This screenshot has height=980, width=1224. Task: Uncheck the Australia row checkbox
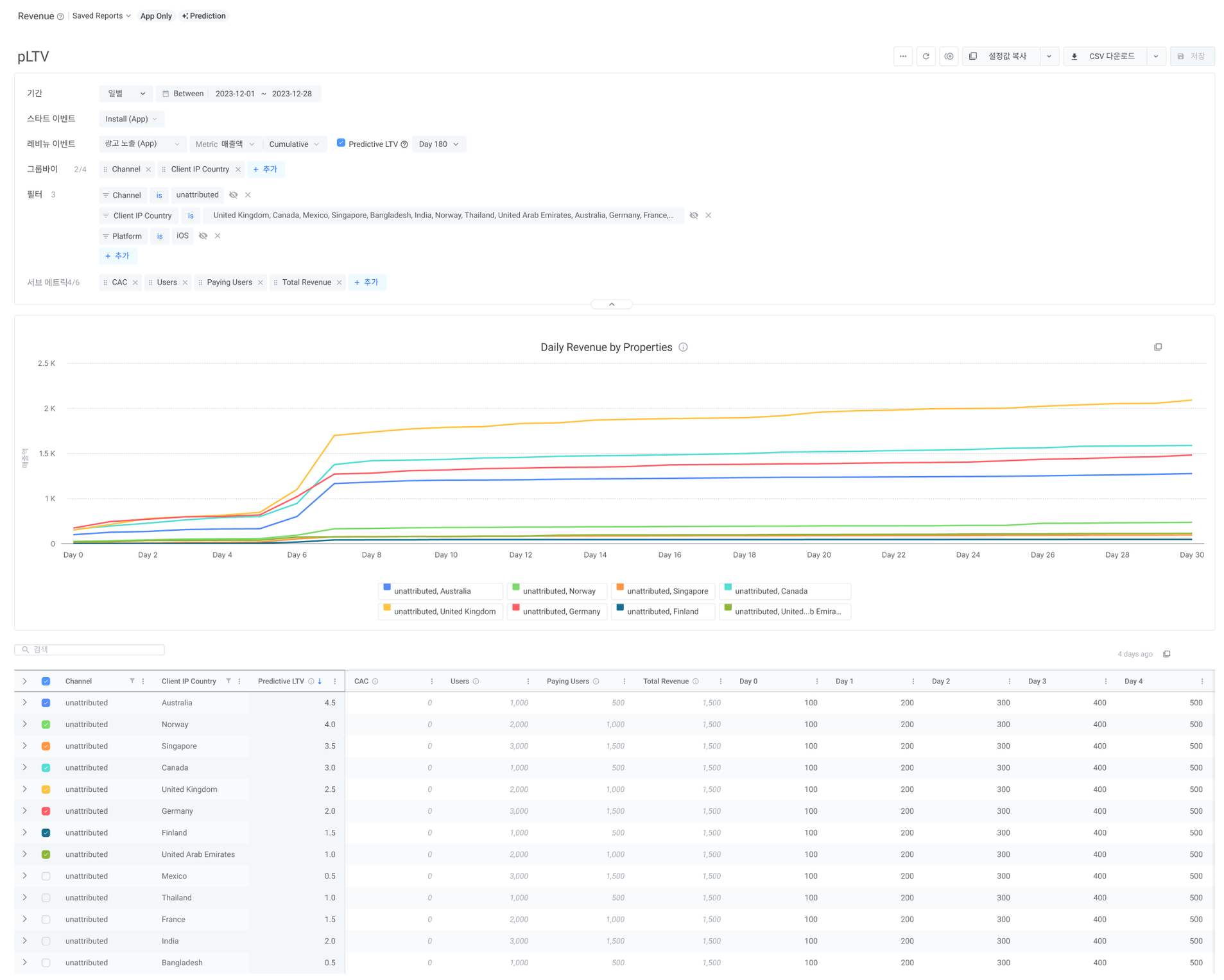pos(46,703)
